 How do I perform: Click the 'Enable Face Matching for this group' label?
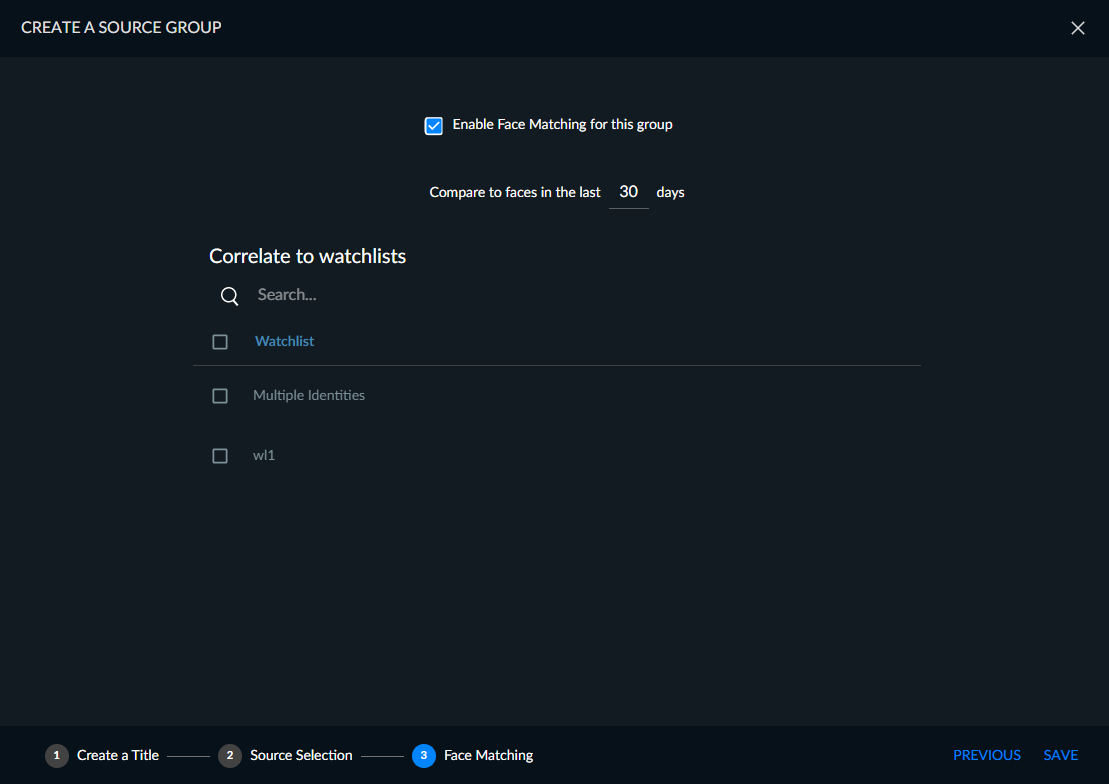coord(562,125)
